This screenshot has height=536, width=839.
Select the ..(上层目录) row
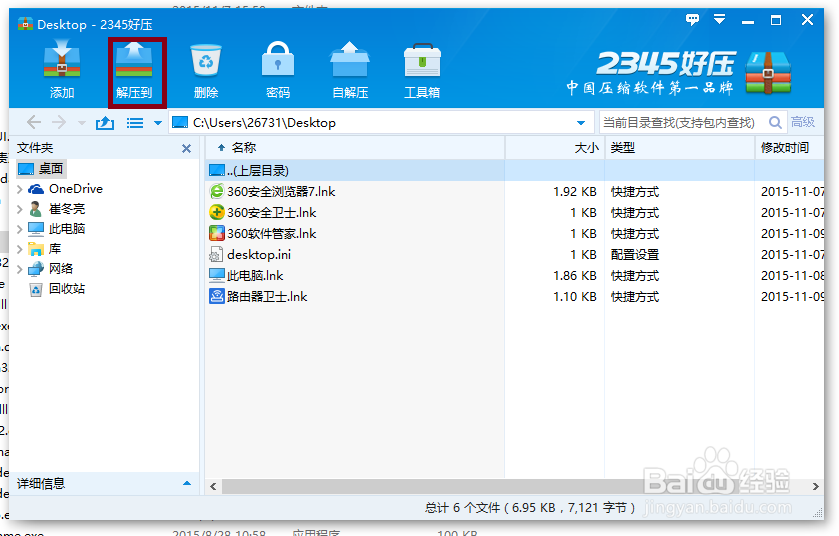coord(515,171)
